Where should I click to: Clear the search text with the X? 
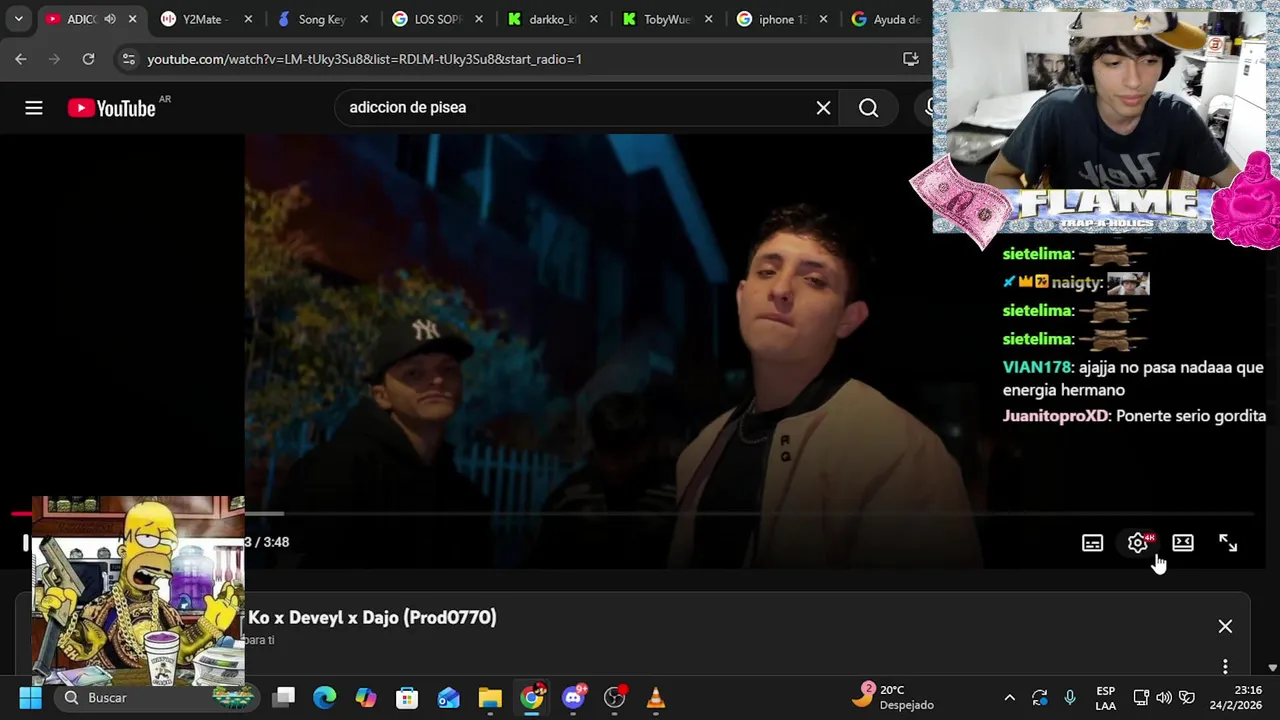(823, 108)
